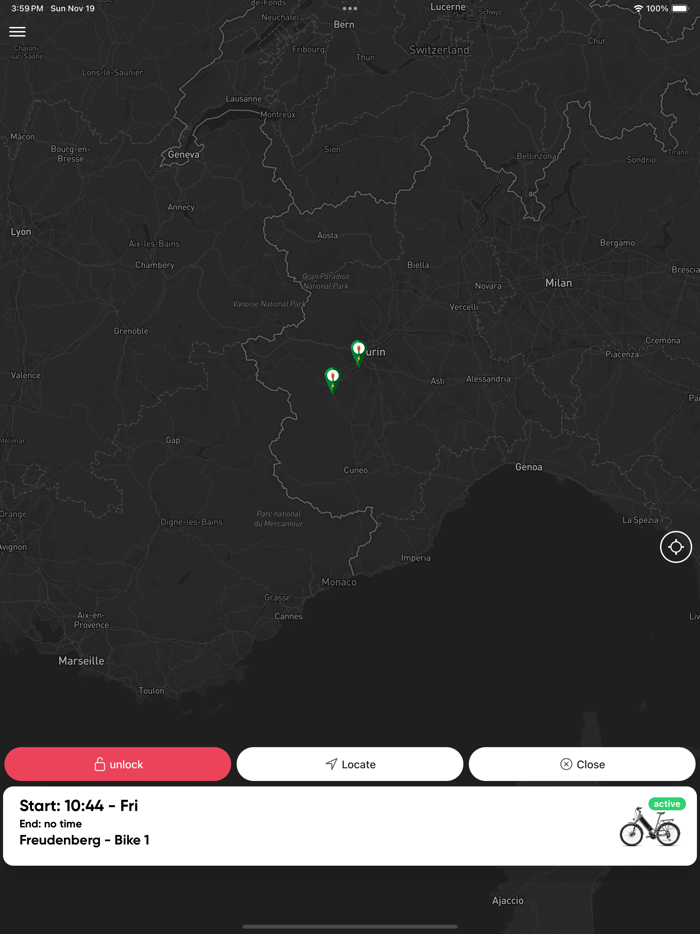Tap the battery indicator
700x934 pixels.
click(680, 8)
